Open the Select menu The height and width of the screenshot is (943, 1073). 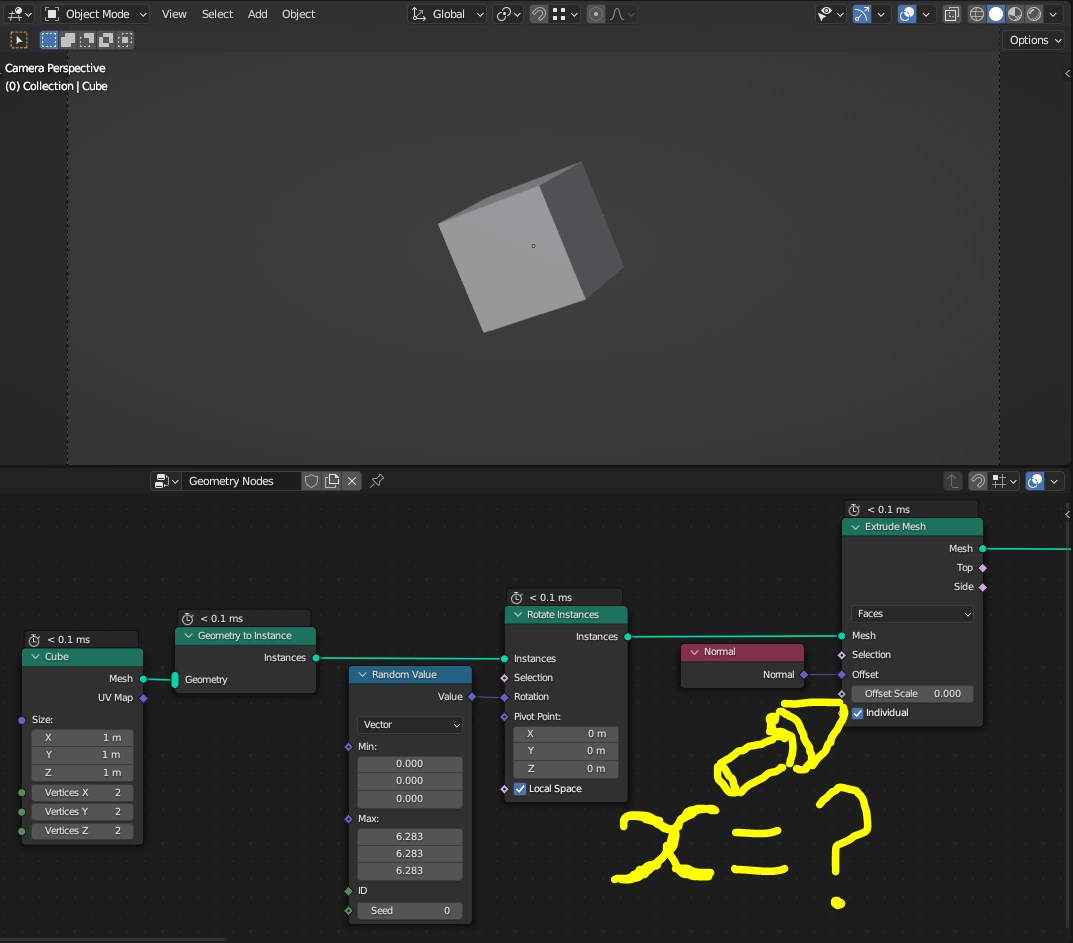[x=217, y=14]
